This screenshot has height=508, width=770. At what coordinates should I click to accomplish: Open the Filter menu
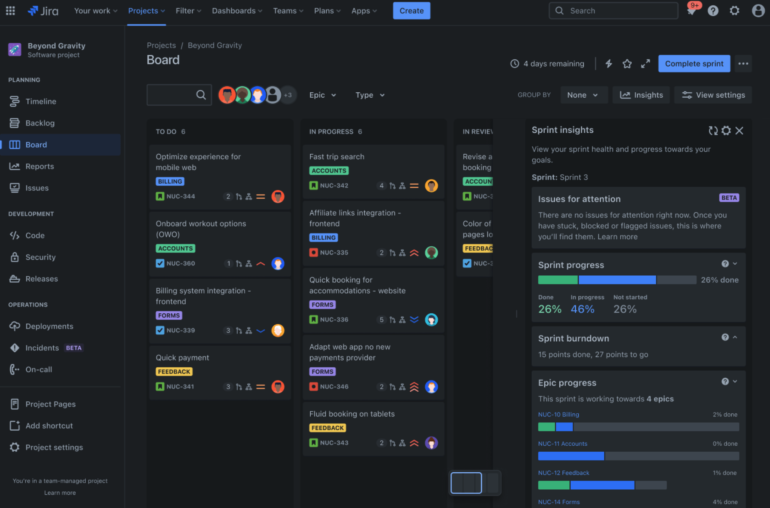[x=188, y=10]
